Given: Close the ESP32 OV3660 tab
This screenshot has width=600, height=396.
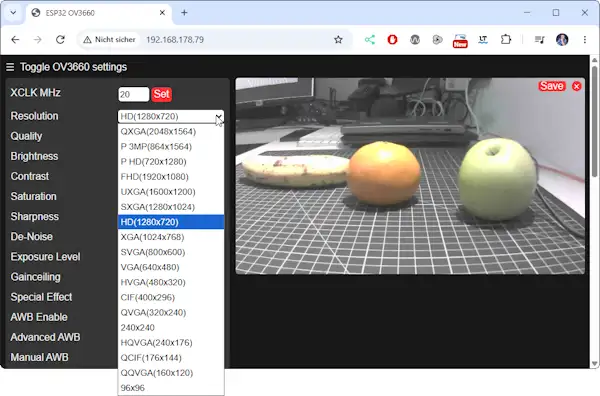Looking at the screenshot, I should [162, 13].
